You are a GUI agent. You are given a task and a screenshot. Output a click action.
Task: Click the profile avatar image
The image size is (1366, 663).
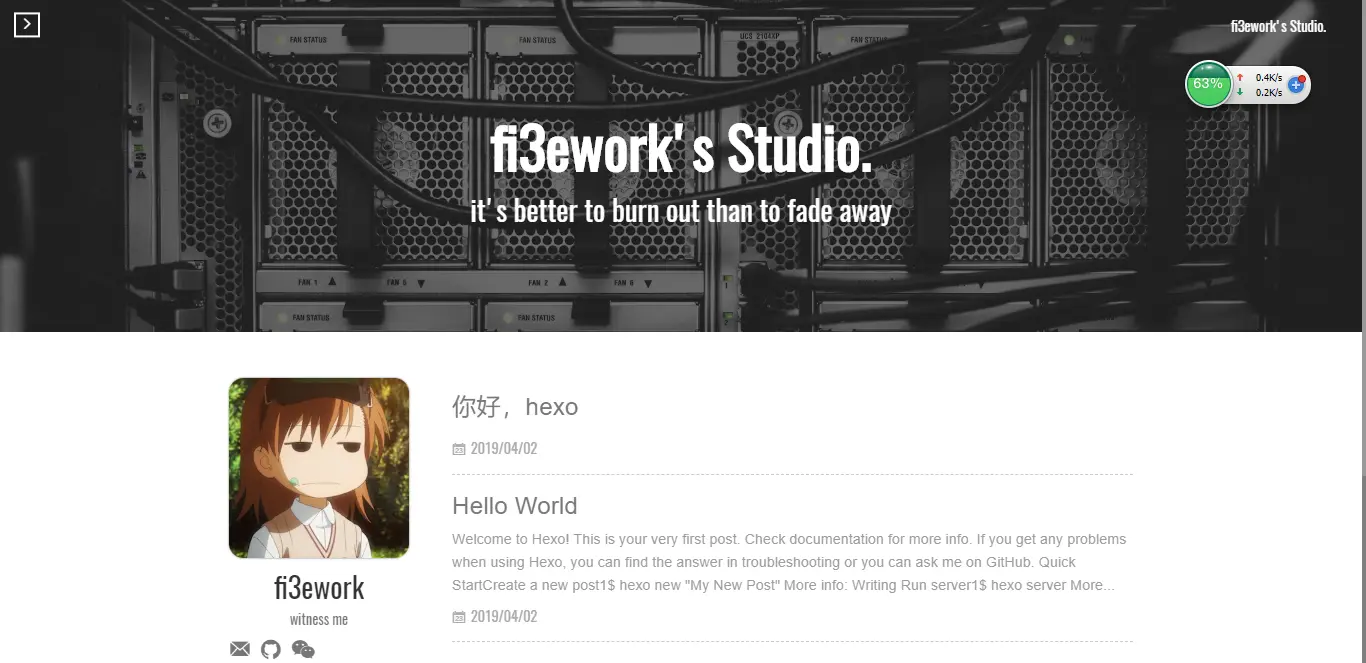(319, 468)
